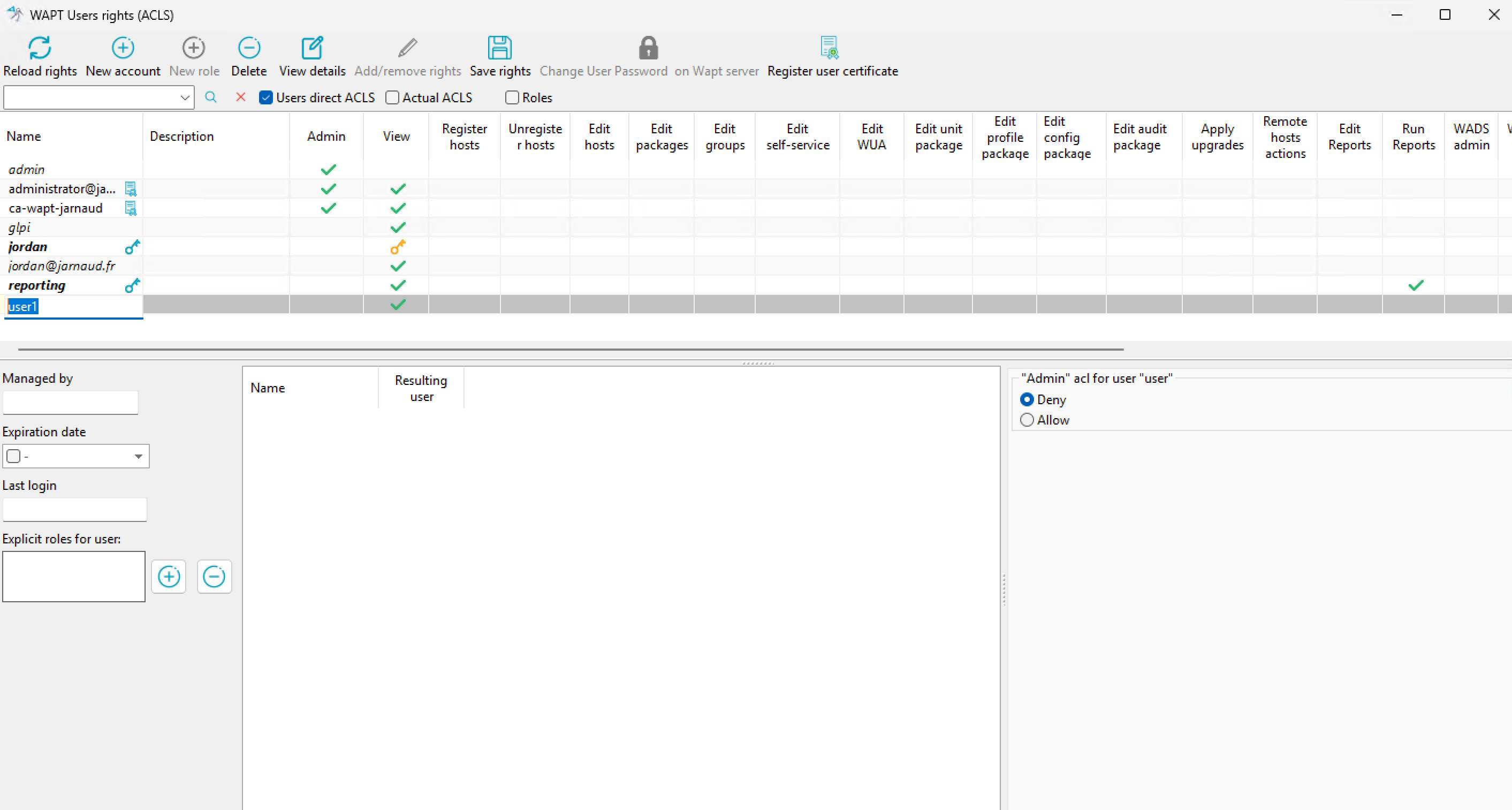This screenshot has width=1512, height=810.
Task: Click certificate icon beside ca-wapt-jarnaud
Action: [x=131, y=208]
